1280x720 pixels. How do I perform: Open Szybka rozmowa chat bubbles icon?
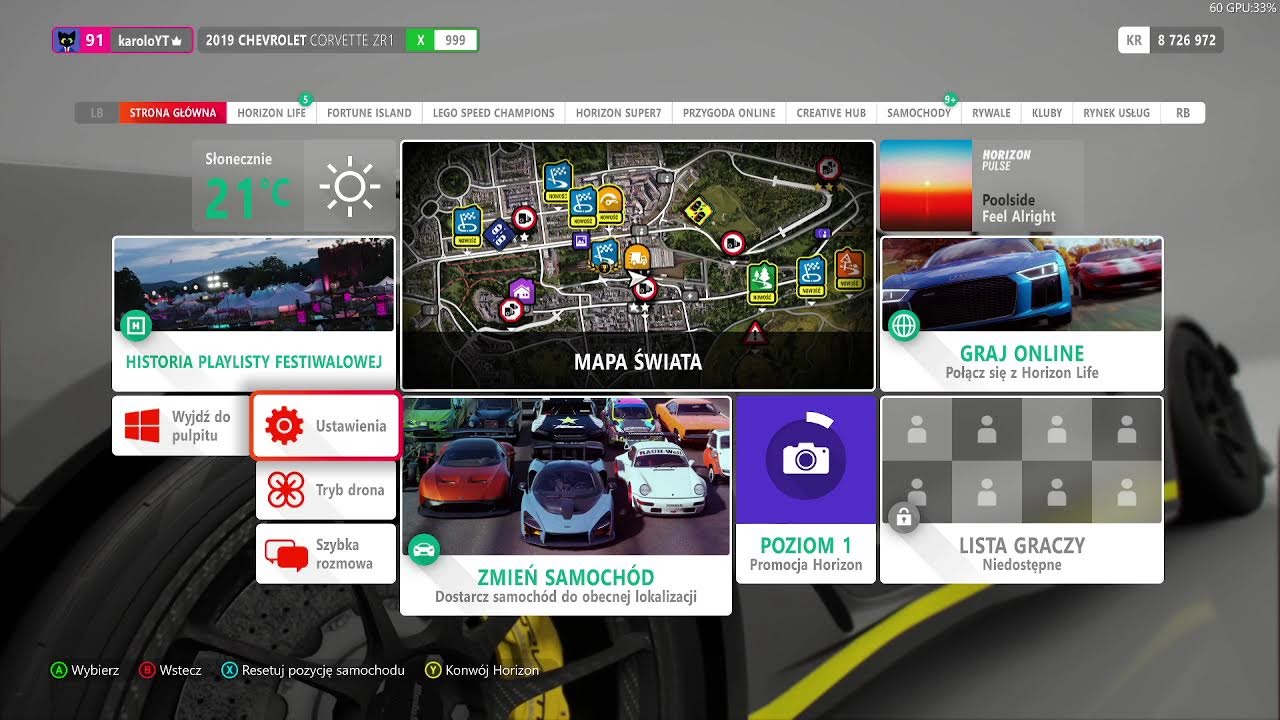285,554
